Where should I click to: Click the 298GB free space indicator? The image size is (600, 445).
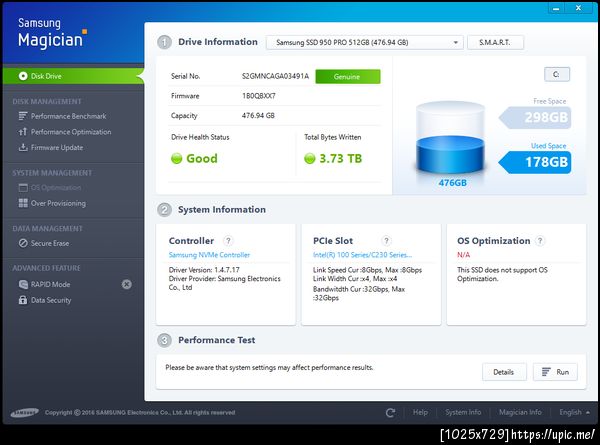(536, 117)
